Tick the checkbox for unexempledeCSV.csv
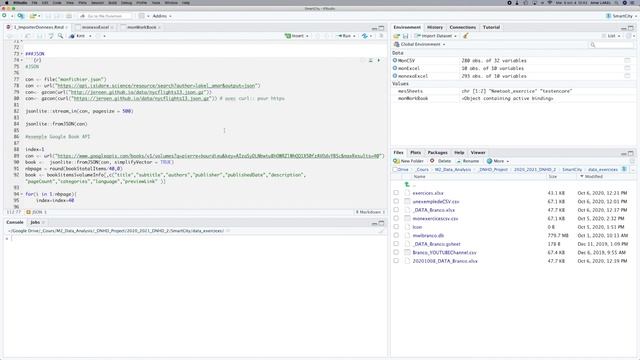This screenshot has height=360, width=640. pos(396,201)
